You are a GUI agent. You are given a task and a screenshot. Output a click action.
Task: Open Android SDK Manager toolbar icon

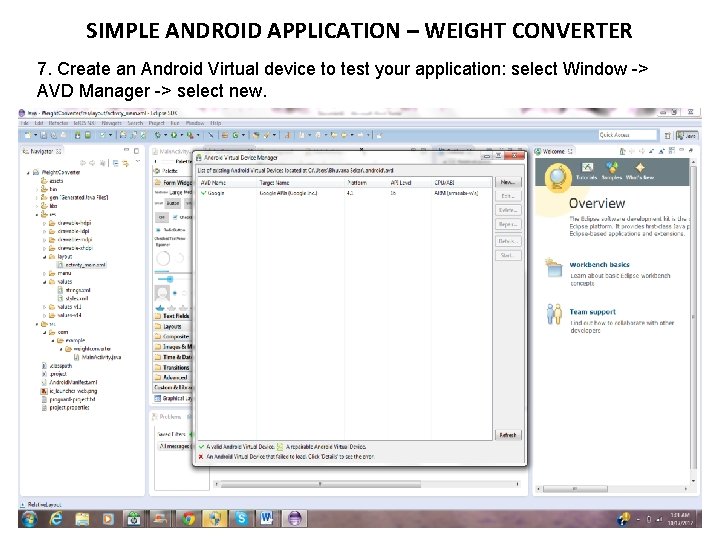point(78,135)
